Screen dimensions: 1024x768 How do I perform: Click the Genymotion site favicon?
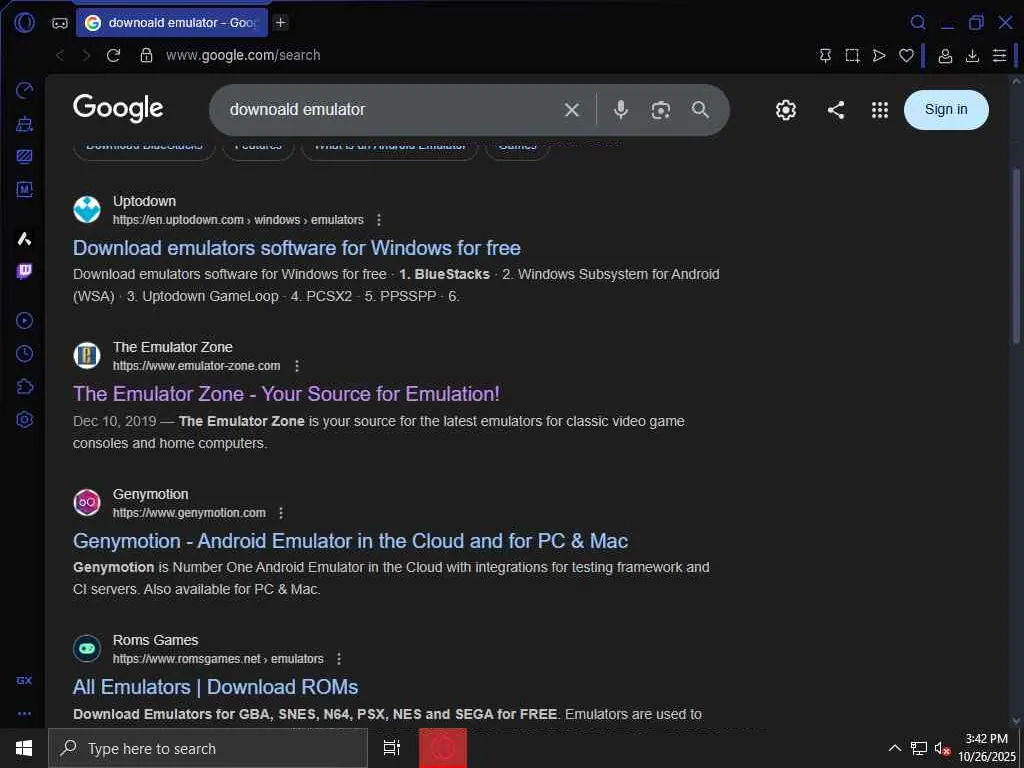click(x=87, y=502)
